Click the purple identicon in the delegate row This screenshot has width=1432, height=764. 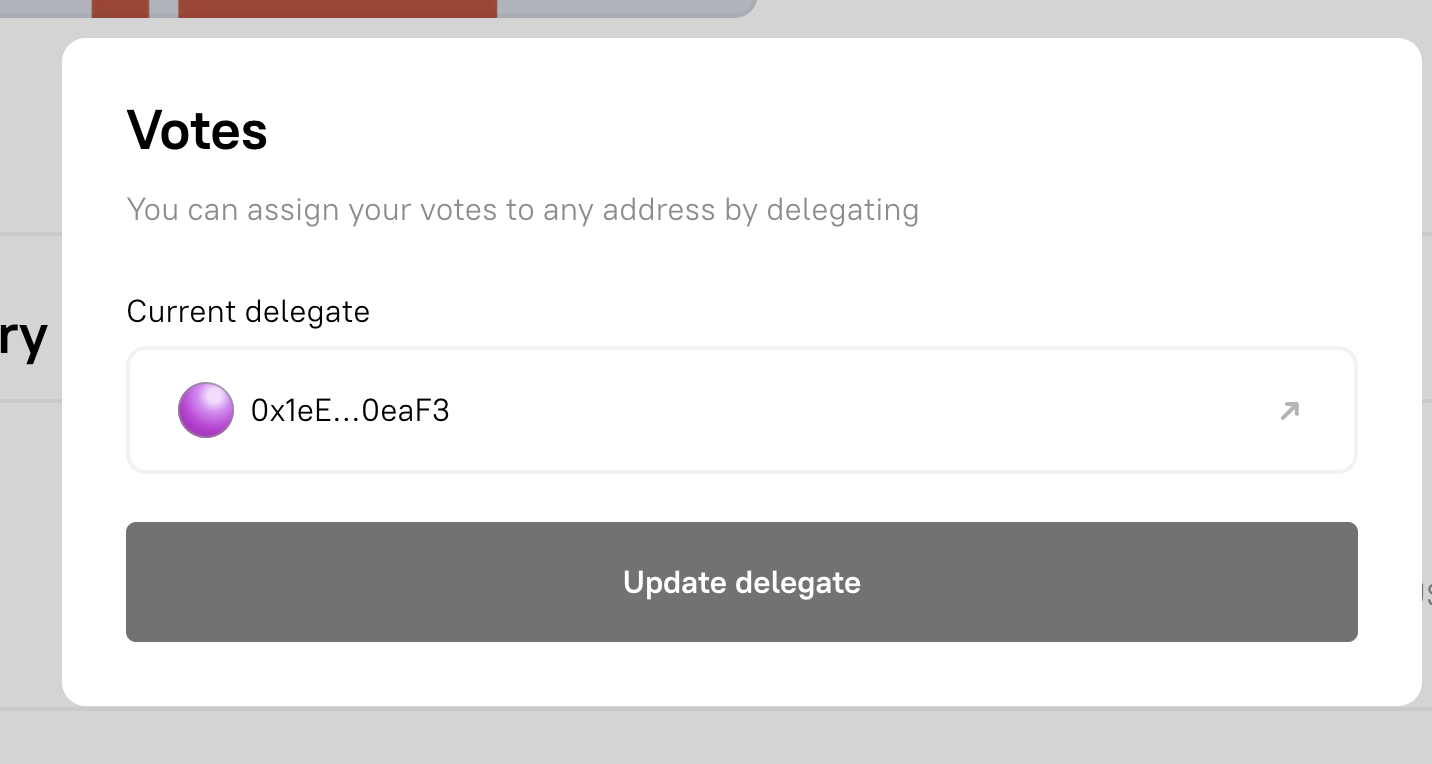[x=205, y=410]
